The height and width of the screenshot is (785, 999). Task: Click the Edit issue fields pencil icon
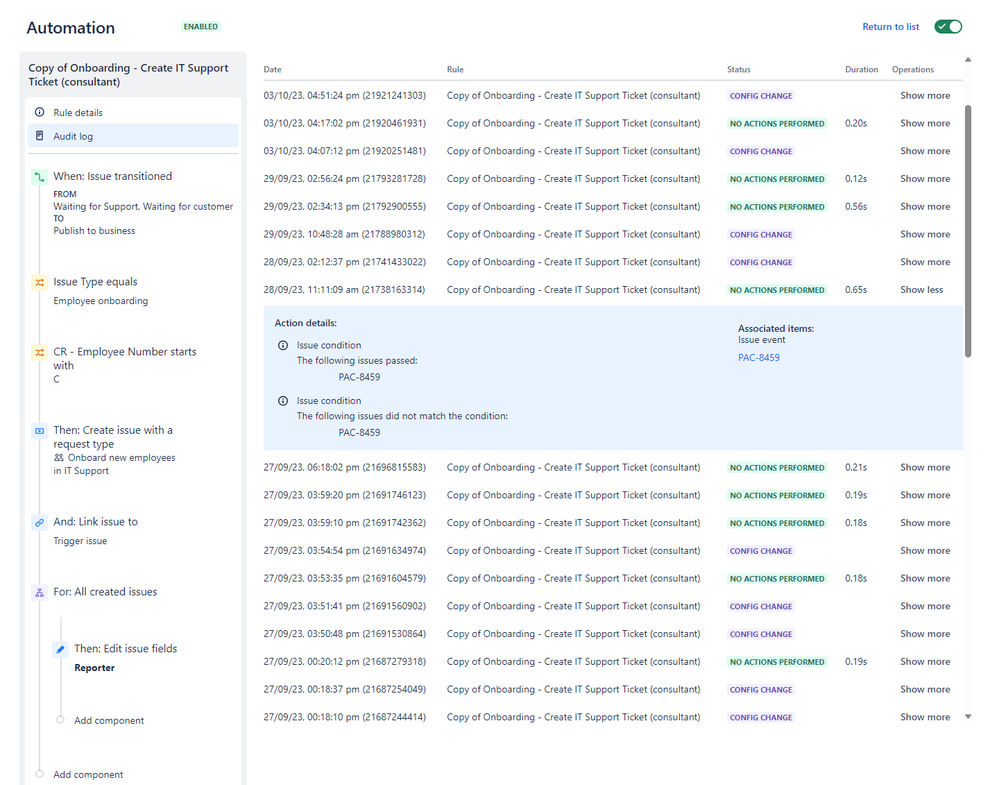[61, 649]
